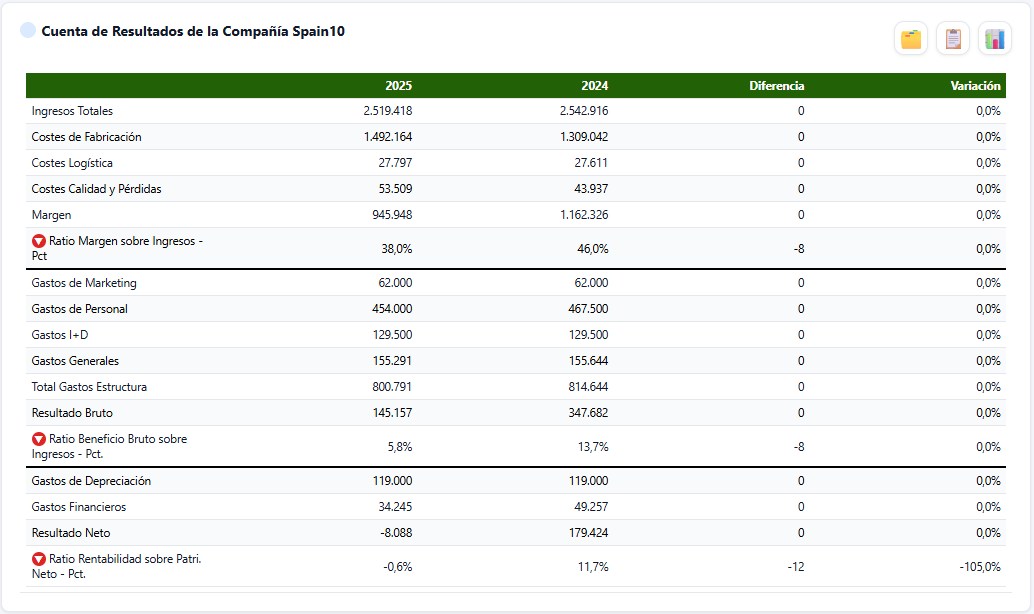Select the 'Gastos I+D' row label
This screenshot has width=1034, height=614.
[59, 335]
